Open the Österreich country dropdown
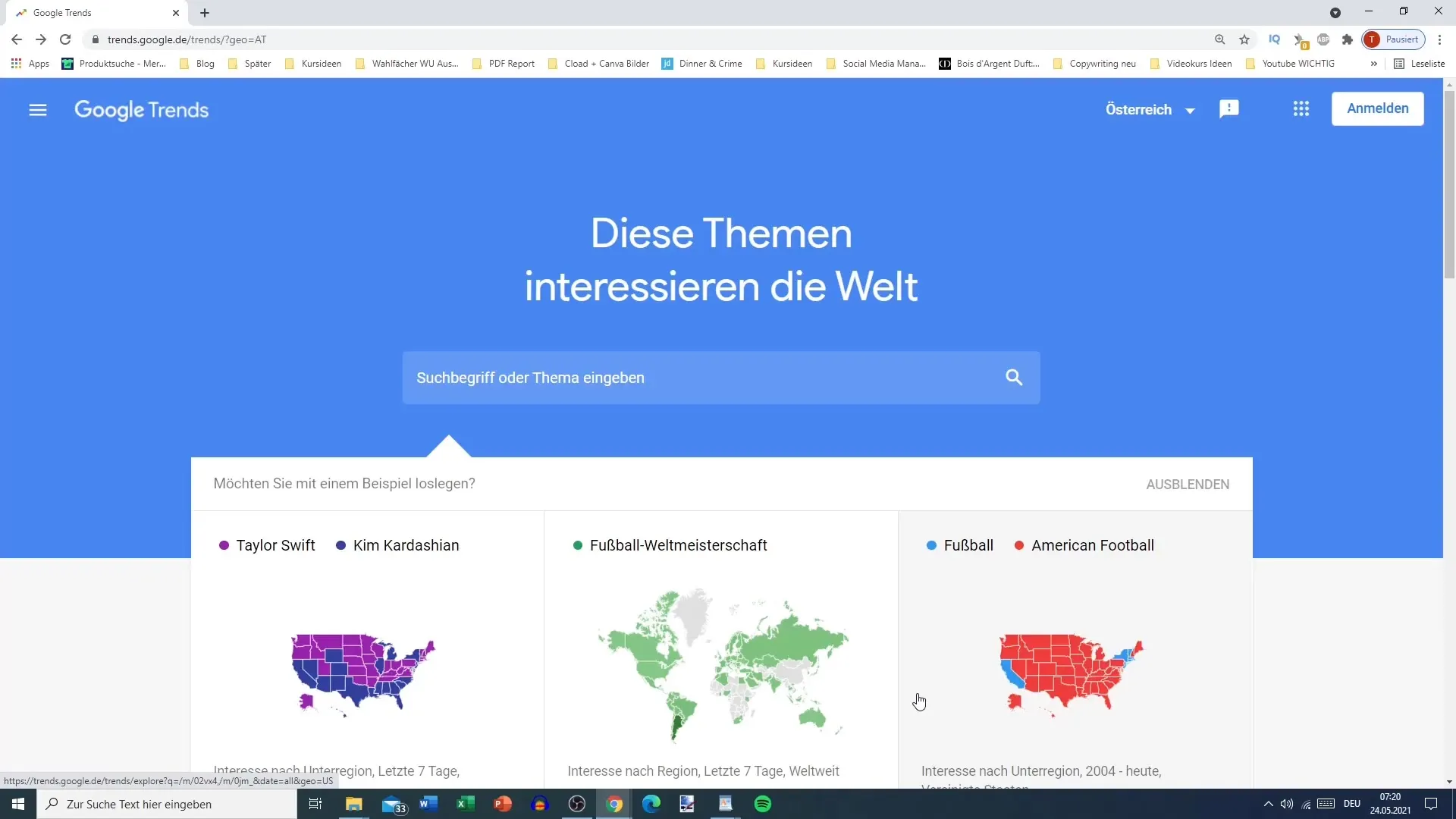 click(1150, 110)
